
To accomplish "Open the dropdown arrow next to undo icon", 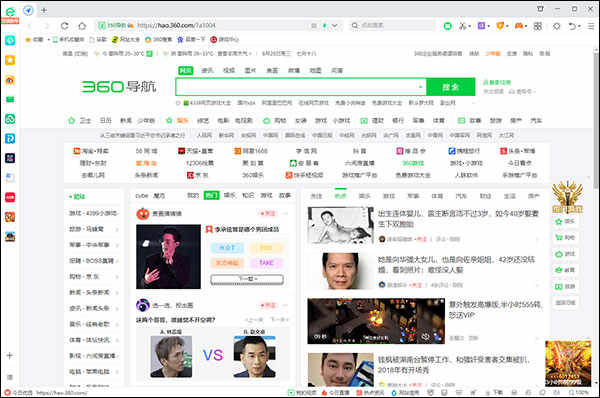I will (x=579, y=26).
